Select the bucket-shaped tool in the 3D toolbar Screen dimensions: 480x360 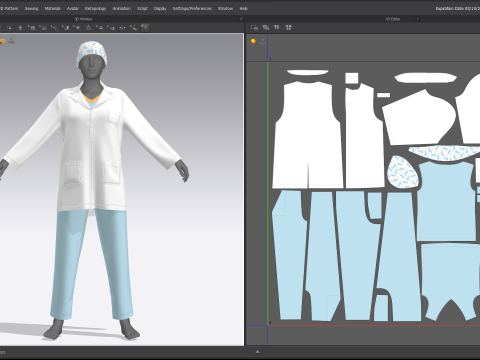[88, 28]
